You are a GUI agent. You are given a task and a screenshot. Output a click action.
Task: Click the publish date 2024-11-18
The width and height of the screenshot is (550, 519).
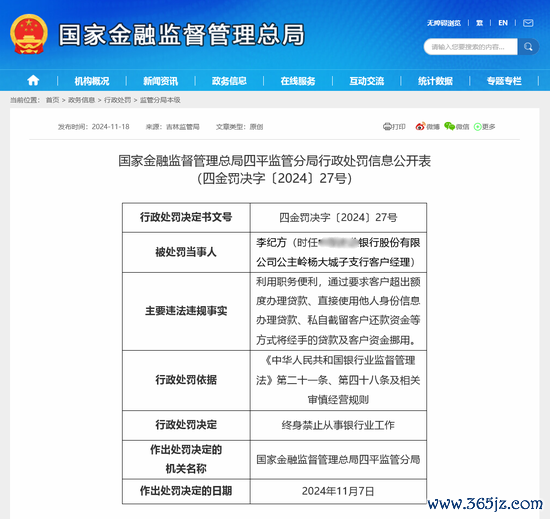point(110,127)
